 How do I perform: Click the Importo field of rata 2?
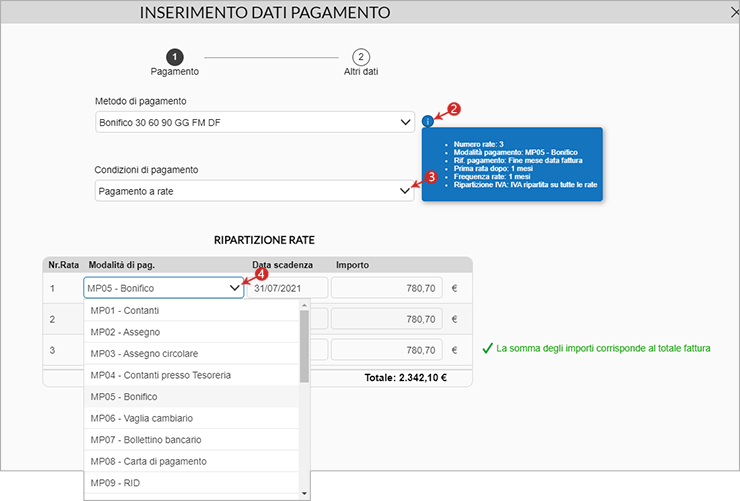387,319
